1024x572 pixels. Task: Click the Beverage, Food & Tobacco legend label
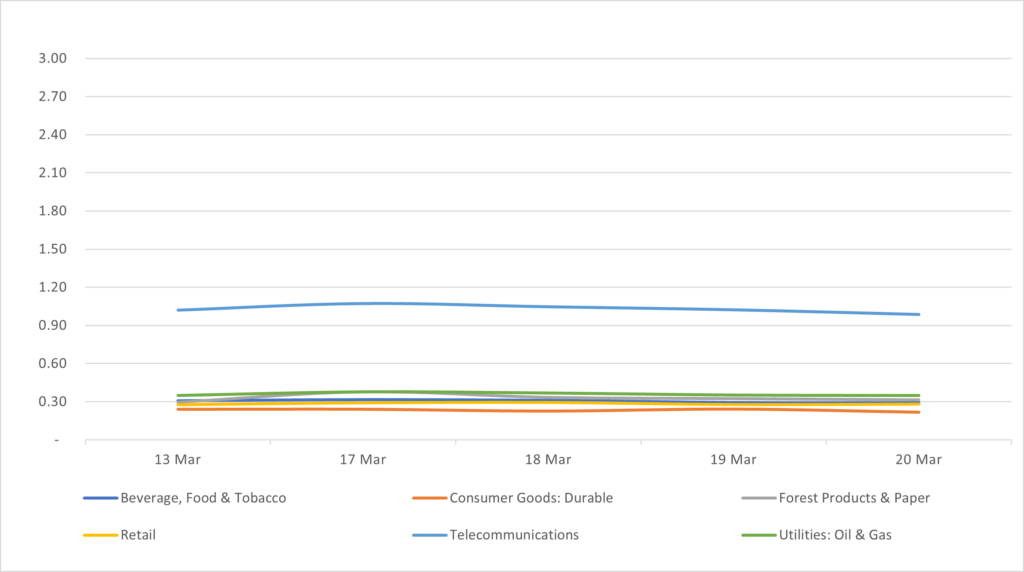click(203, 498)
